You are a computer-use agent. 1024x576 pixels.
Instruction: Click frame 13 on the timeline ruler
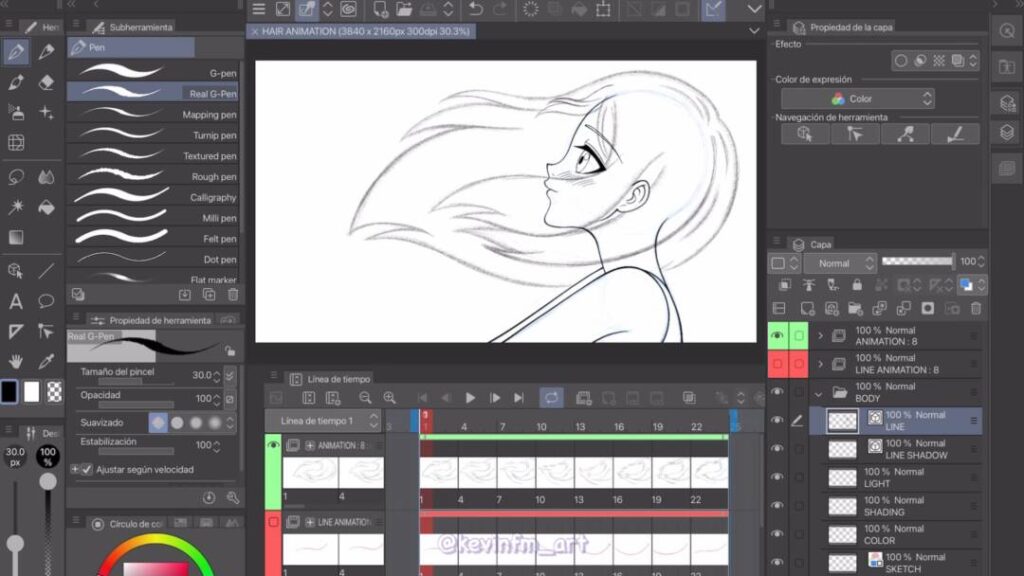click(580, 426)
